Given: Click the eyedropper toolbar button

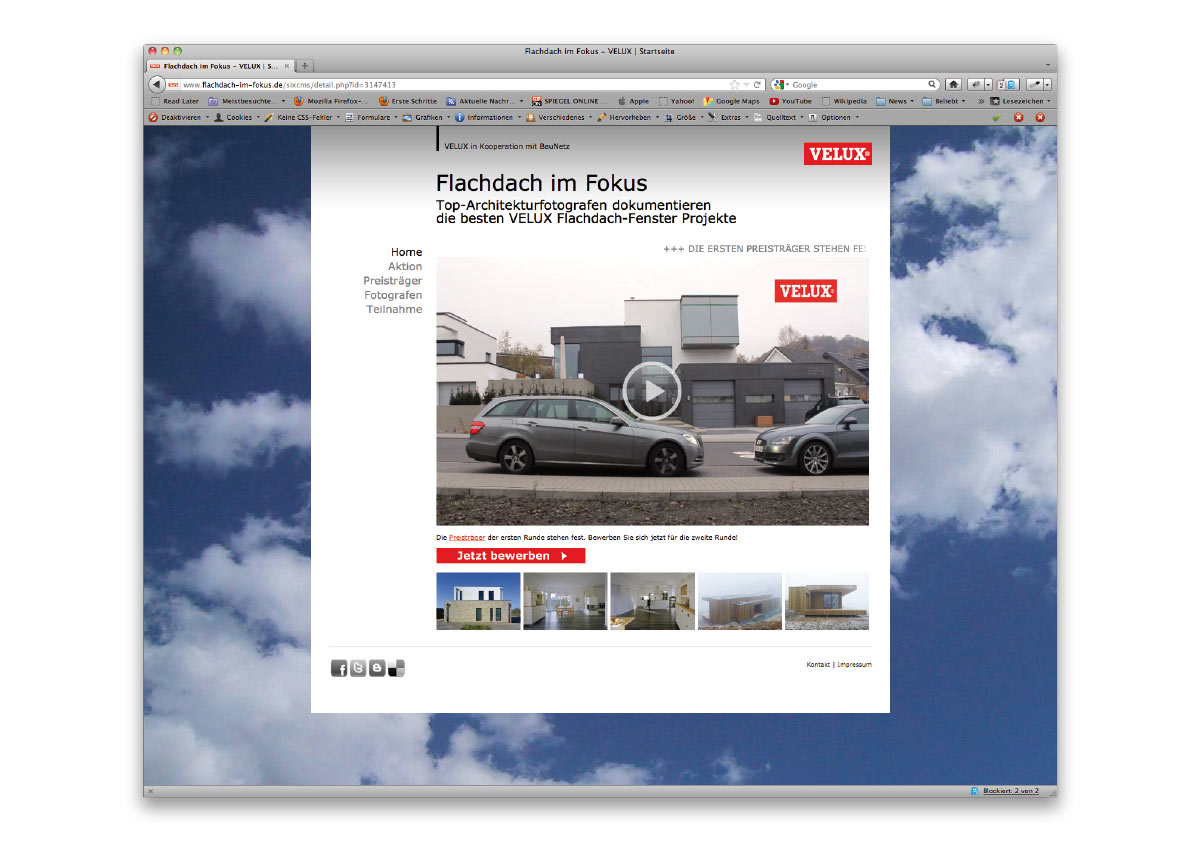Looking at the screenshot, I should [x=1034, y=85].
